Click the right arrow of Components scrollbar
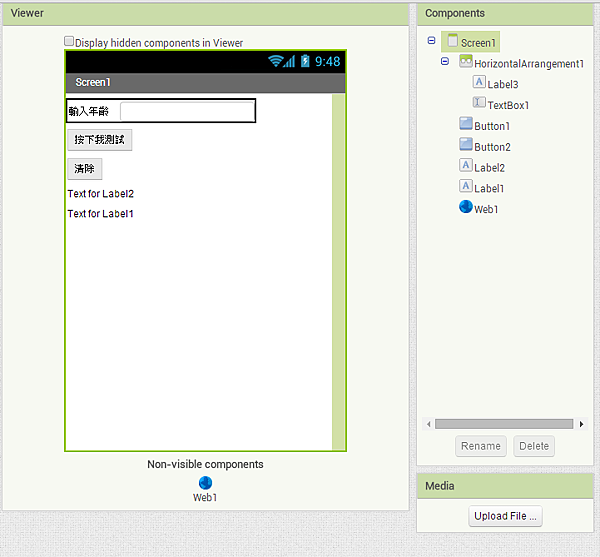This screenshot has height=557, width=600. [581, 424]
